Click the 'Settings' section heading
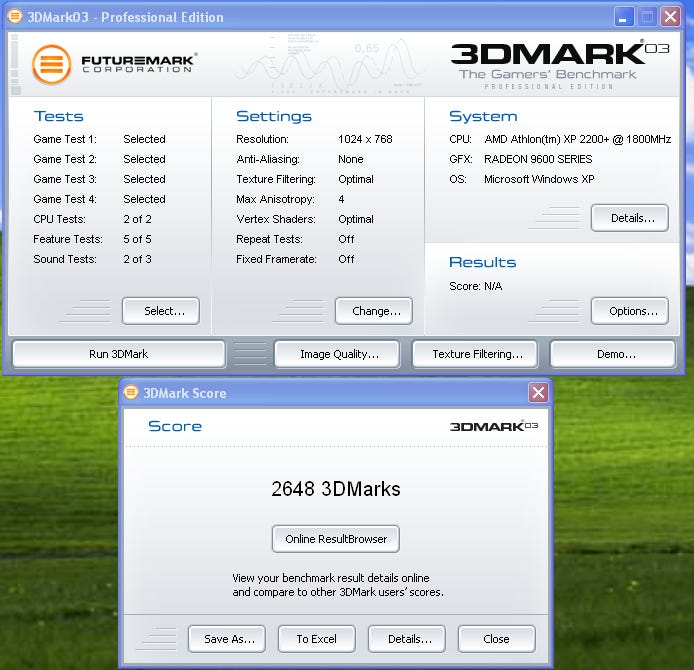This screenshot has height=670, width=694. tap(274, 116)
